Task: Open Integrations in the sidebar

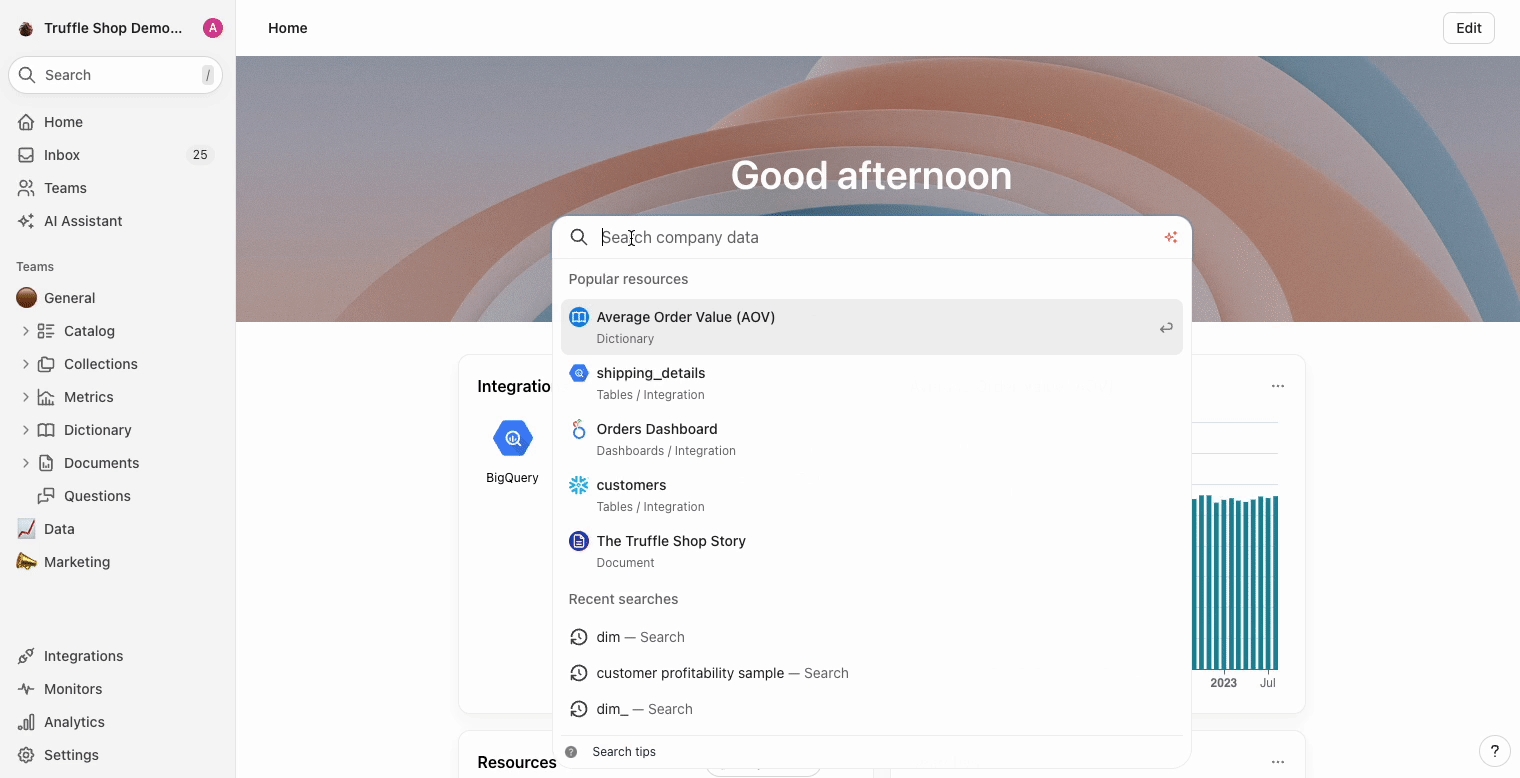Action: coord(83,656)
